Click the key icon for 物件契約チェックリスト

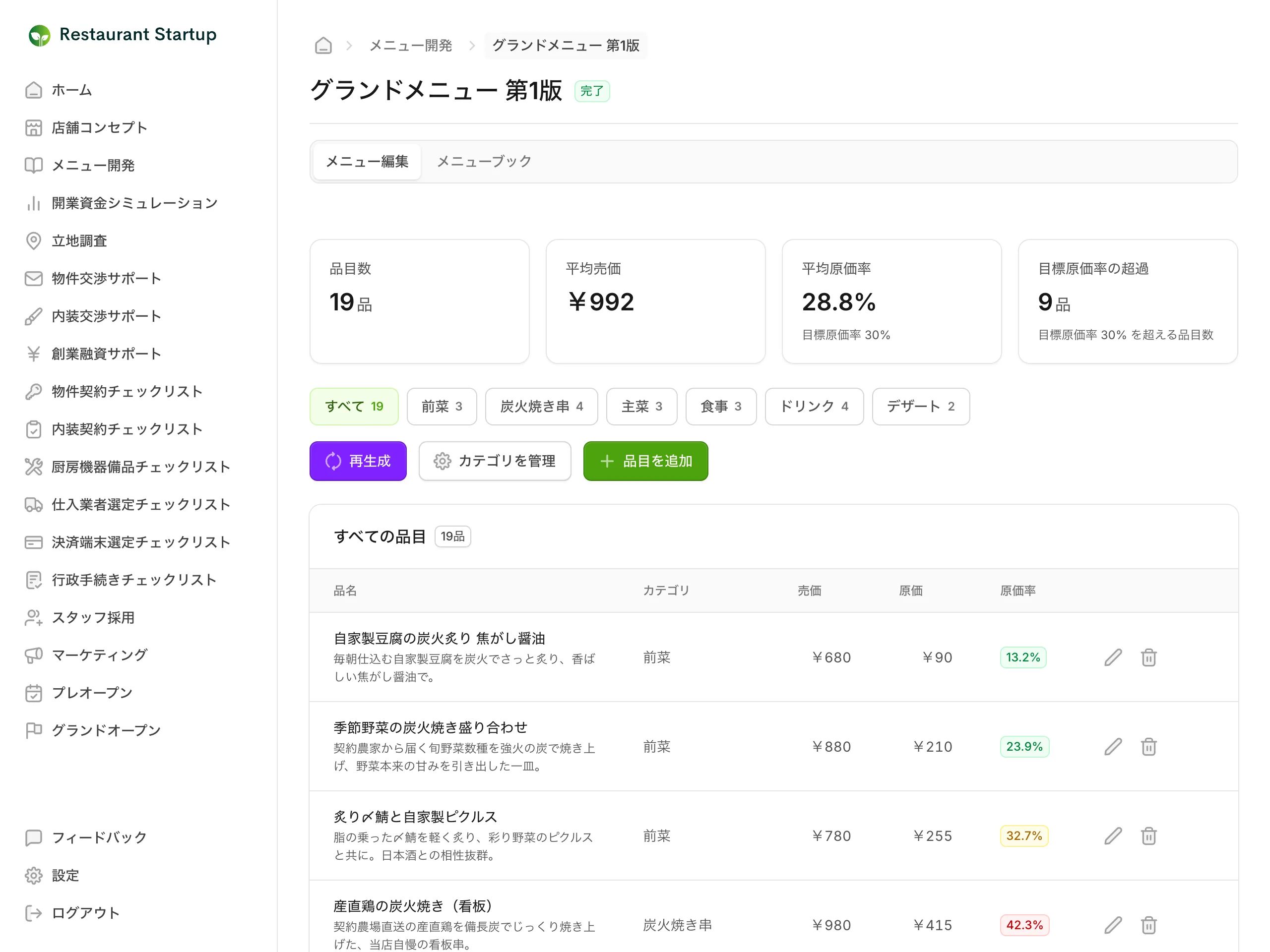pos(33,391)
